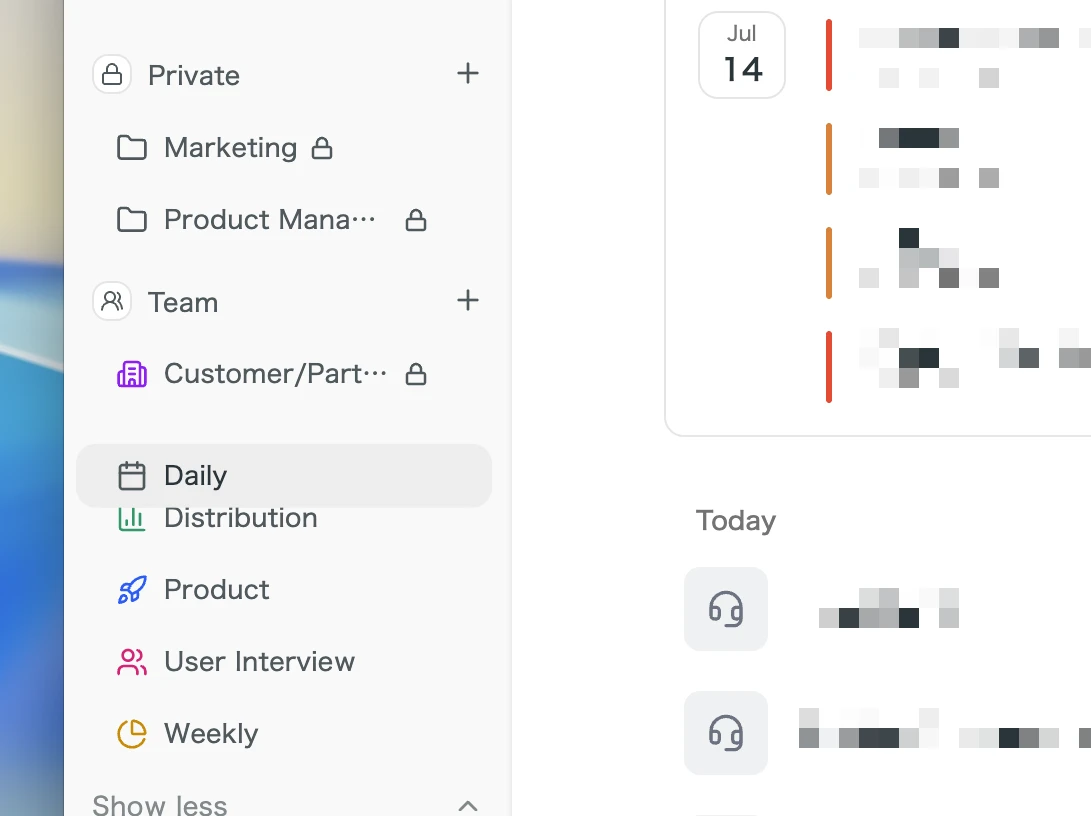Click the Show less chevron arrow
Image resolution: width=1091 pixels, height=816 pixels.
tap(468, 806)
